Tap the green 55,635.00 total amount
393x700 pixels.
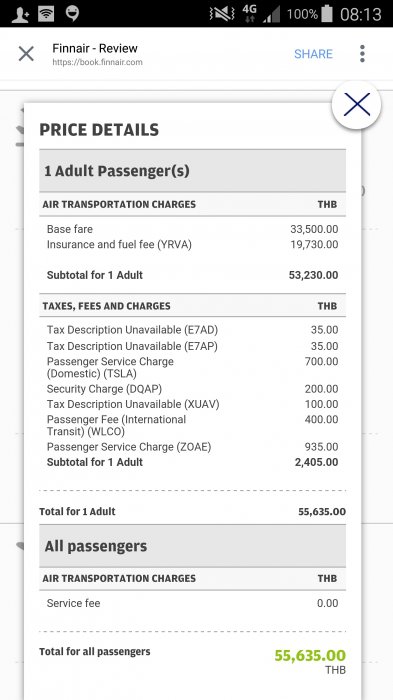[x=310, y=655]
